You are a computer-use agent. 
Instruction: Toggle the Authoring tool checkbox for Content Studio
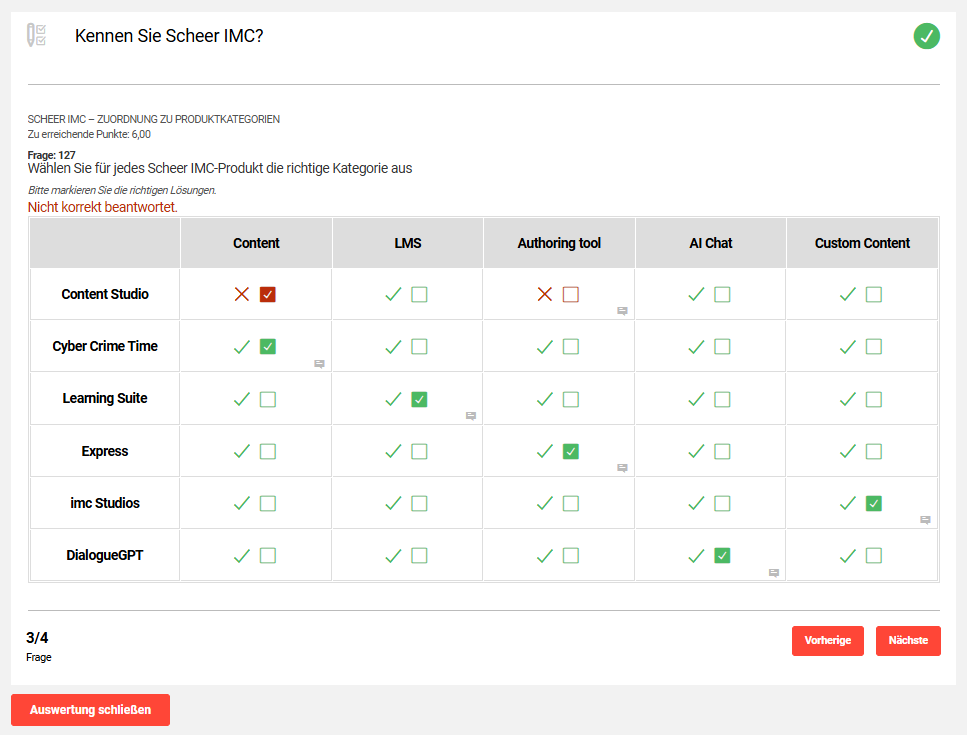coord(570,294)
